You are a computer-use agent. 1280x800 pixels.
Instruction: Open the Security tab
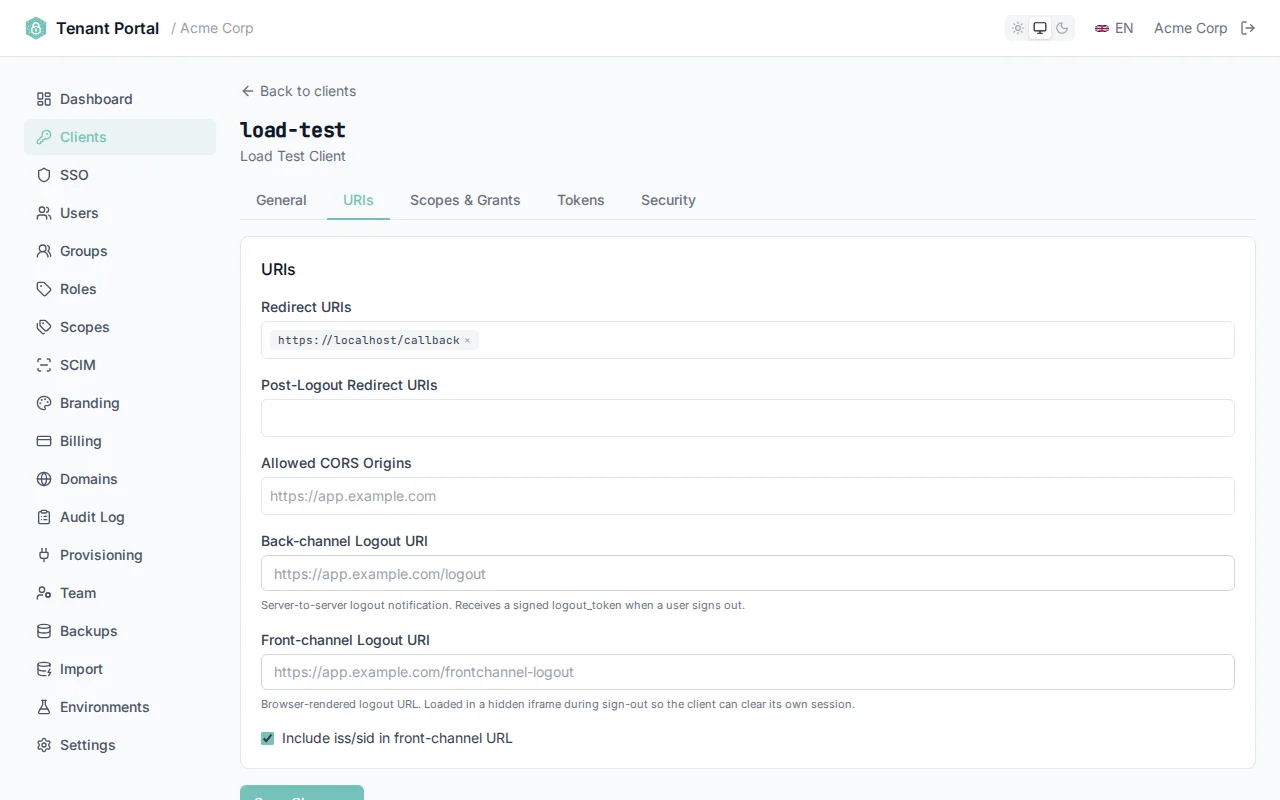coord(668,200)
